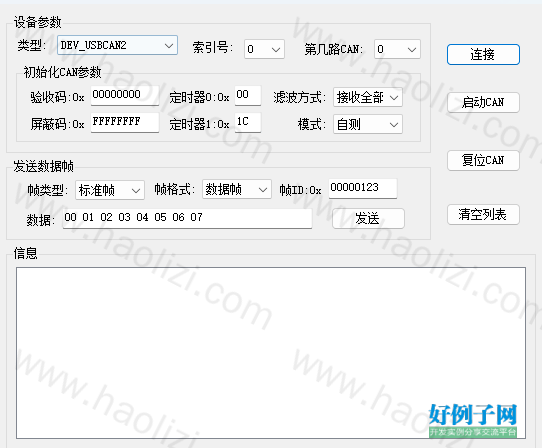Click the 发送 button
Screen dimensions: 542x448
click(368, 218)
